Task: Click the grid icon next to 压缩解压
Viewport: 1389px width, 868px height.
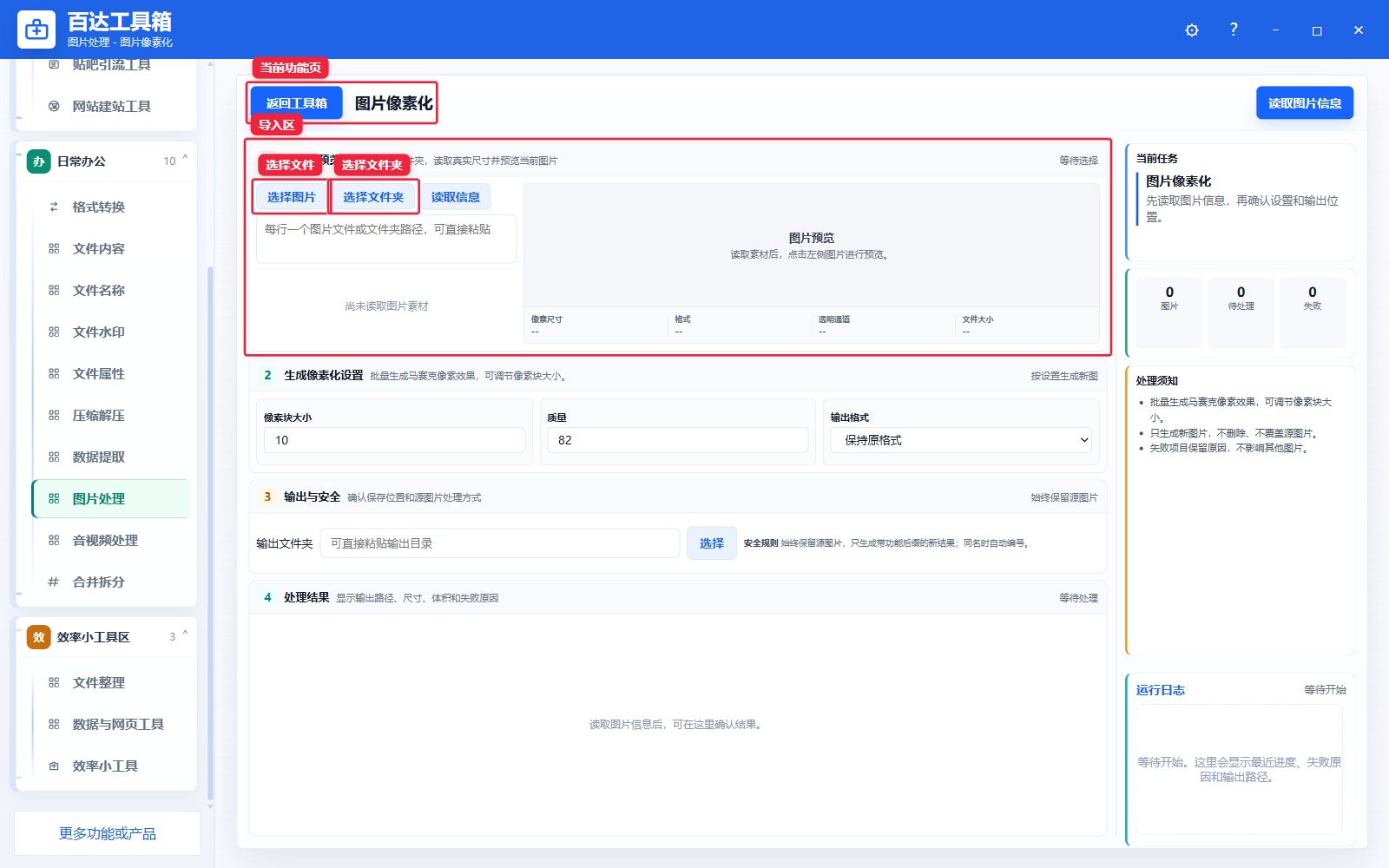Action: click(54, 415)
